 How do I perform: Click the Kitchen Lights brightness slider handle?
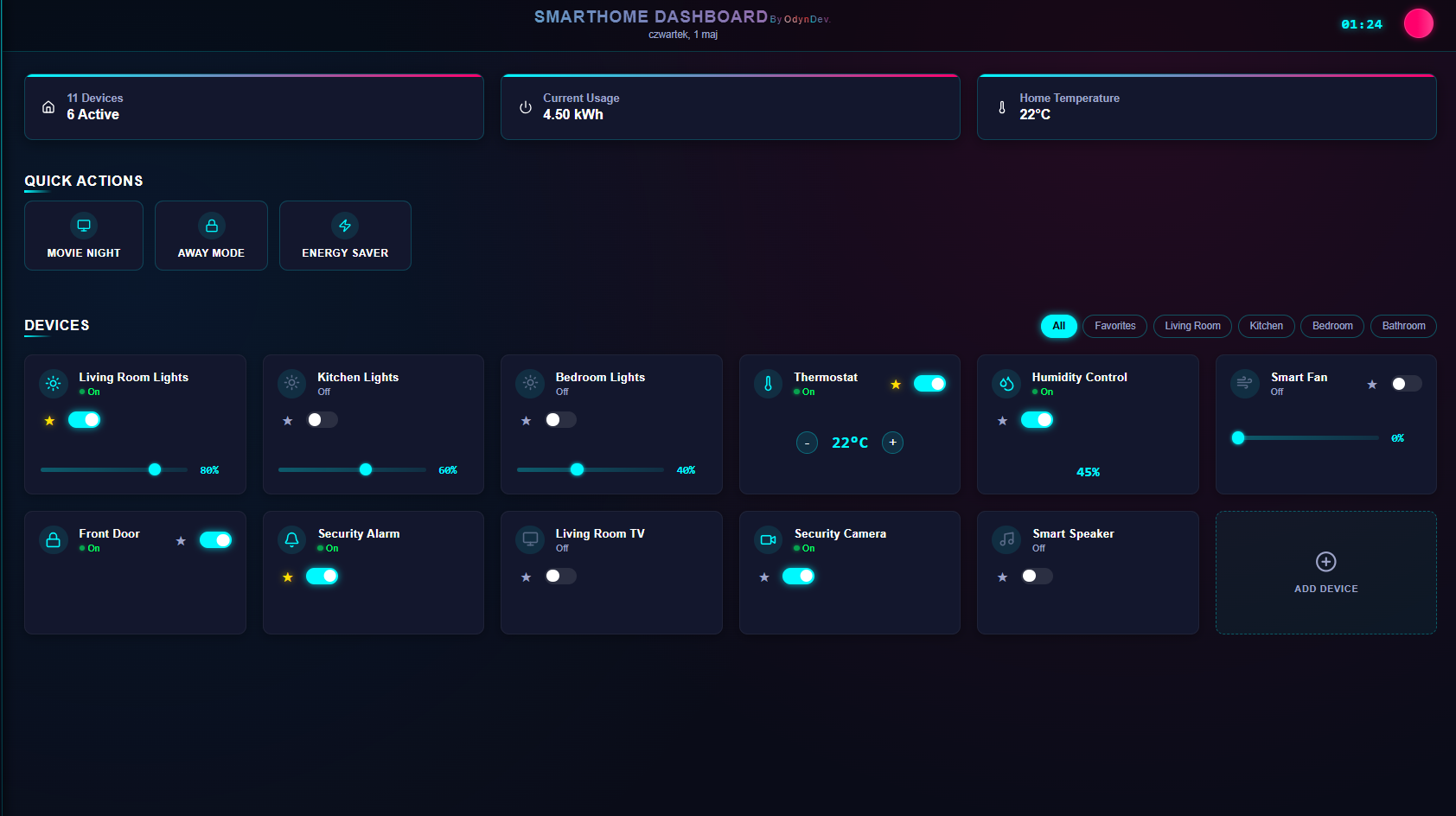366,469
